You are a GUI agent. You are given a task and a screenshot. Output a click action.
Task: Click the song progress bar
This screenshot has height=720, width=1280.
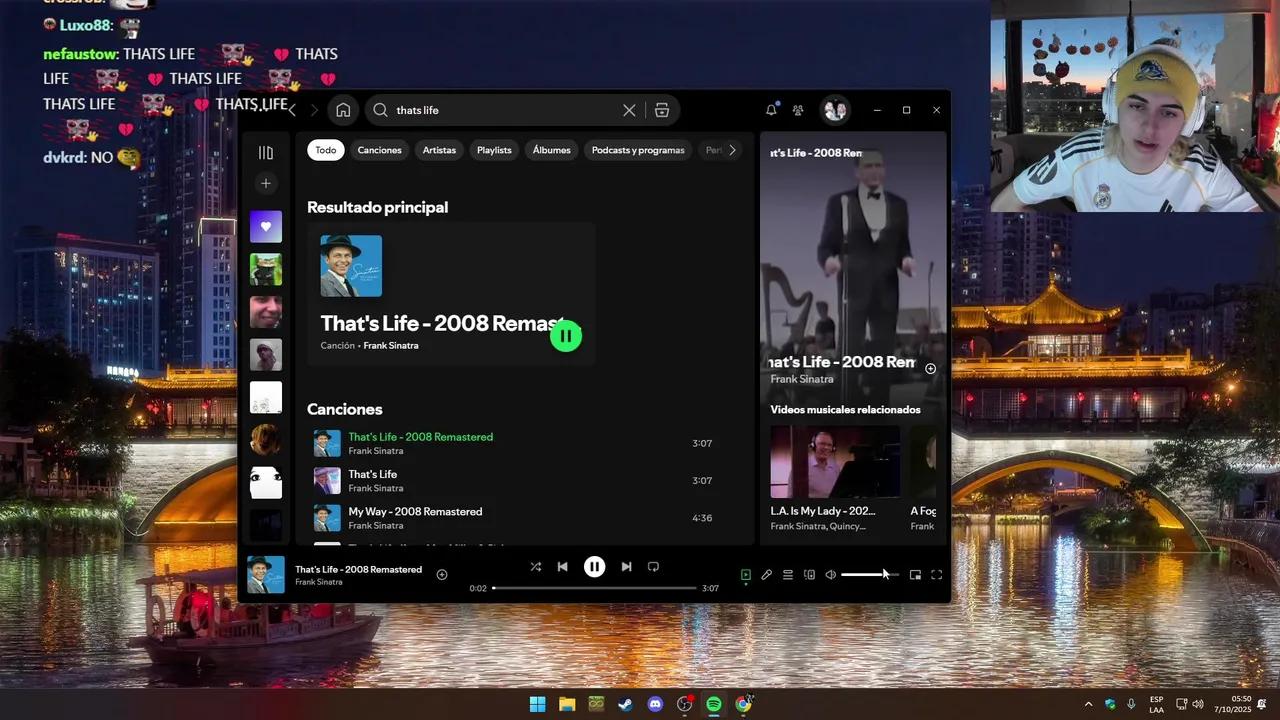pyautogui.click(x=594, y=588)
